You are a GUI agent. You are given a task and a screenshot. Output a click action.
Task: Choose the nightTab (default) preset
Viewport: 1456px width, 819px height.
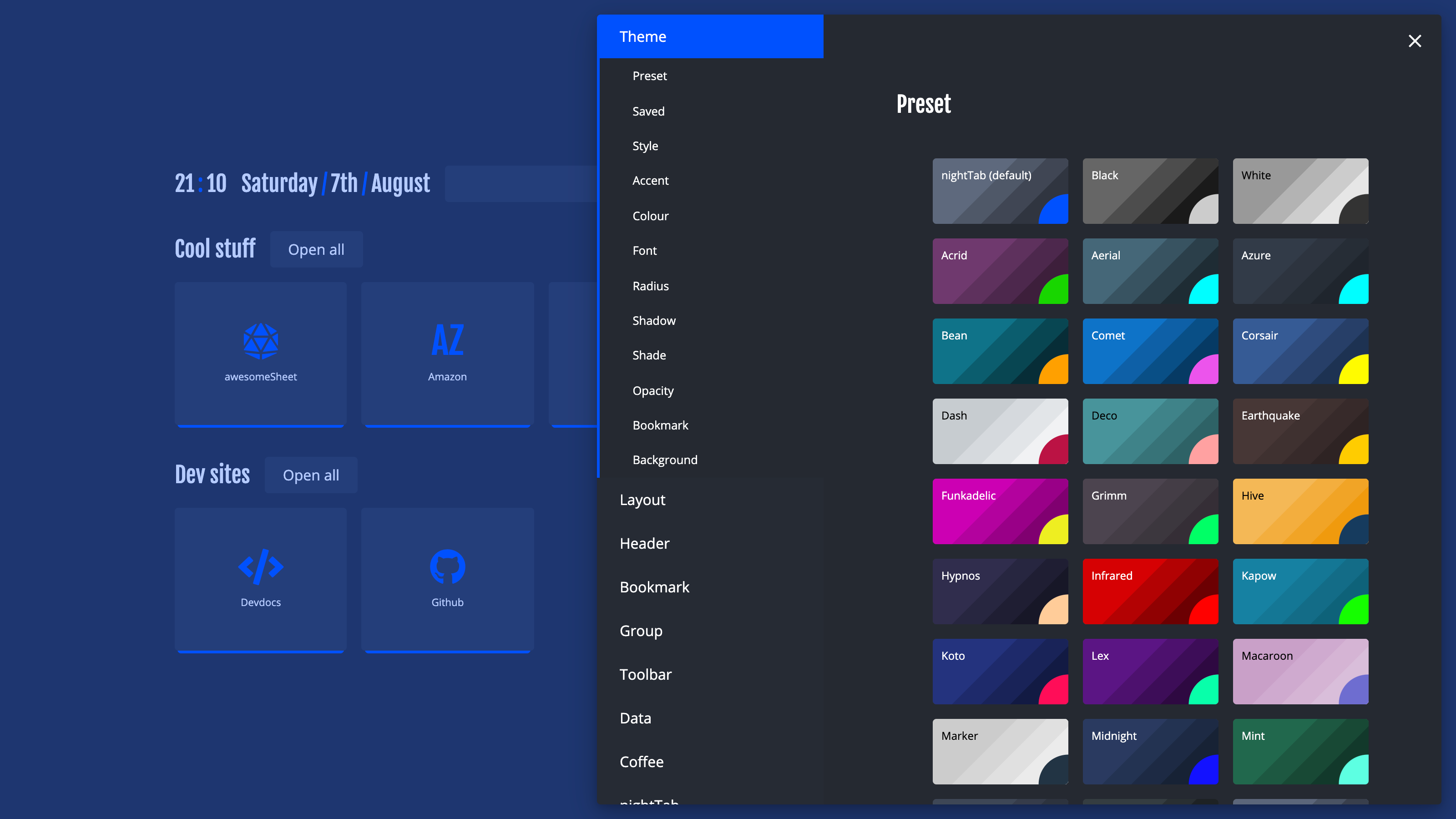point(1000,191)
